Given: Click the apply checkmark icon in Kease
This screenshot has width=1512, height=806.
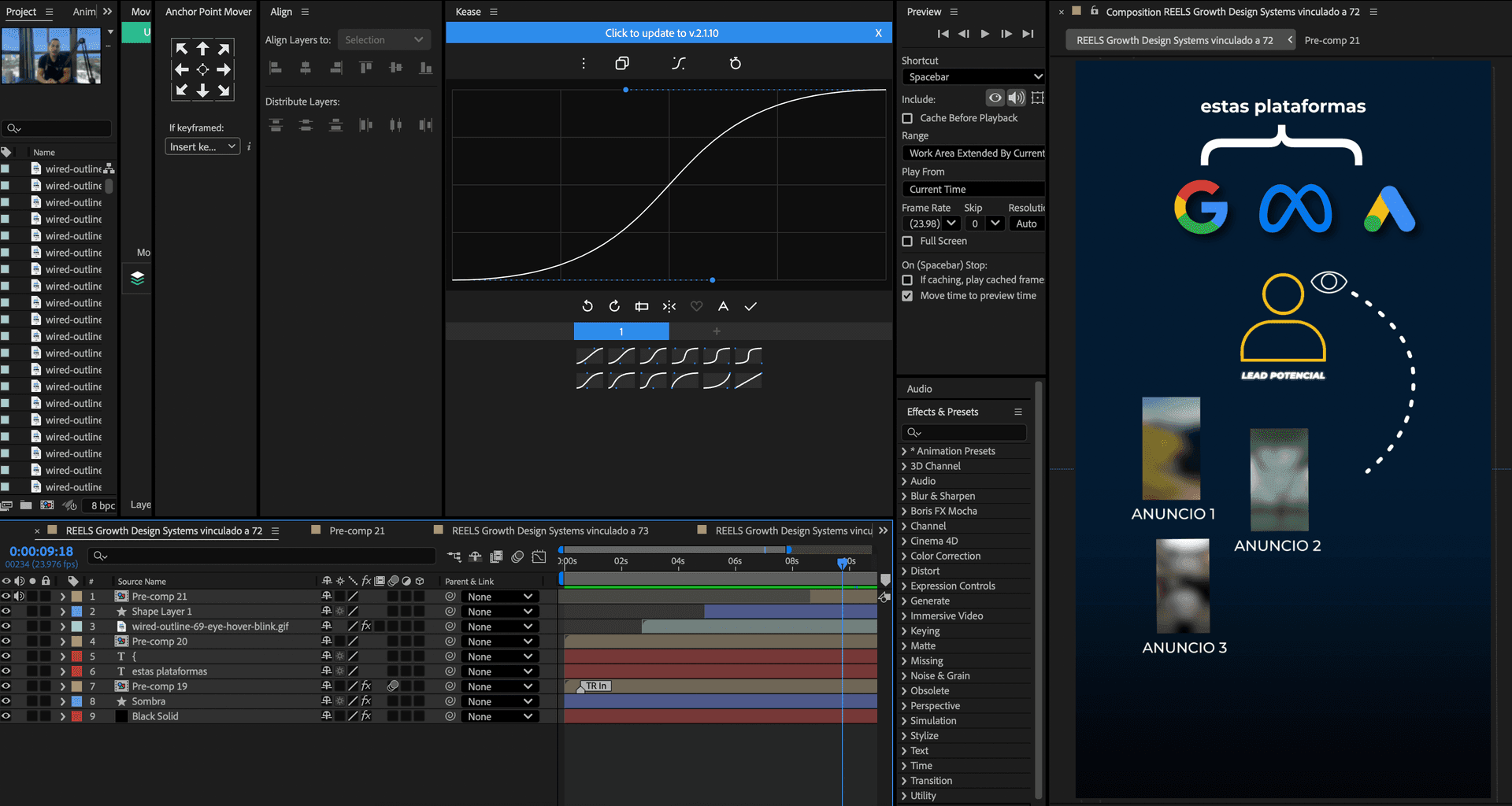Looking at the screenshot, I should 750,306.
